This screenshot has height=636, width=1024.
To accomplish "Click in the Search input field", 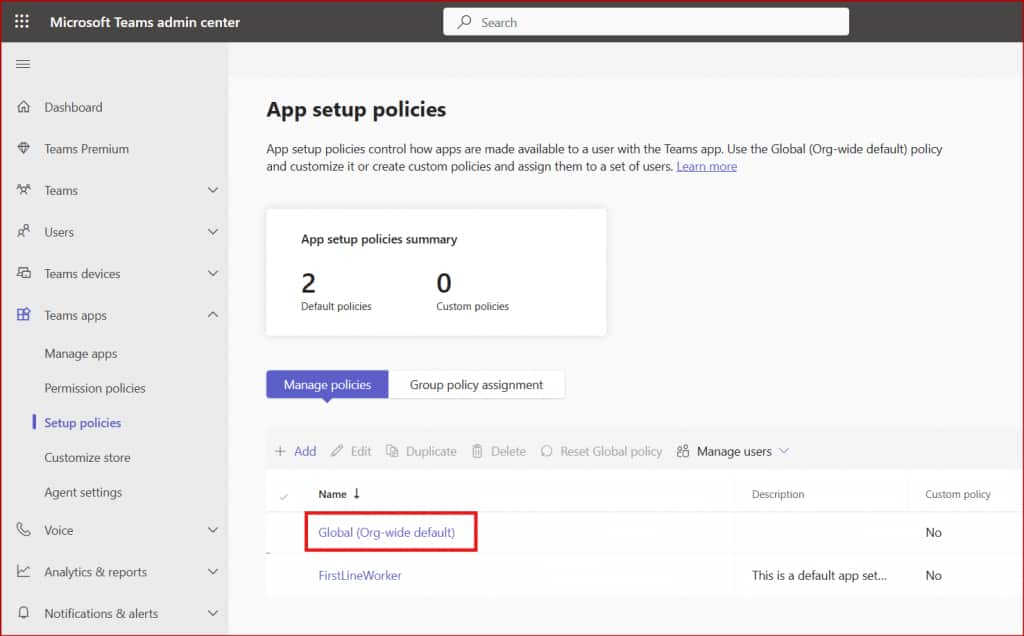I will tap(650, 21).
